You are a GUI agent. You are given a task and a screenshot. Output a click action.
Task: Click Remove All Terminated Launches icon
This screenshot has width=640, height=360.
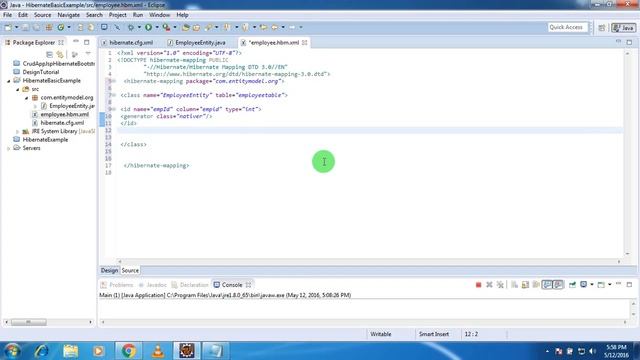coord(500,284)
